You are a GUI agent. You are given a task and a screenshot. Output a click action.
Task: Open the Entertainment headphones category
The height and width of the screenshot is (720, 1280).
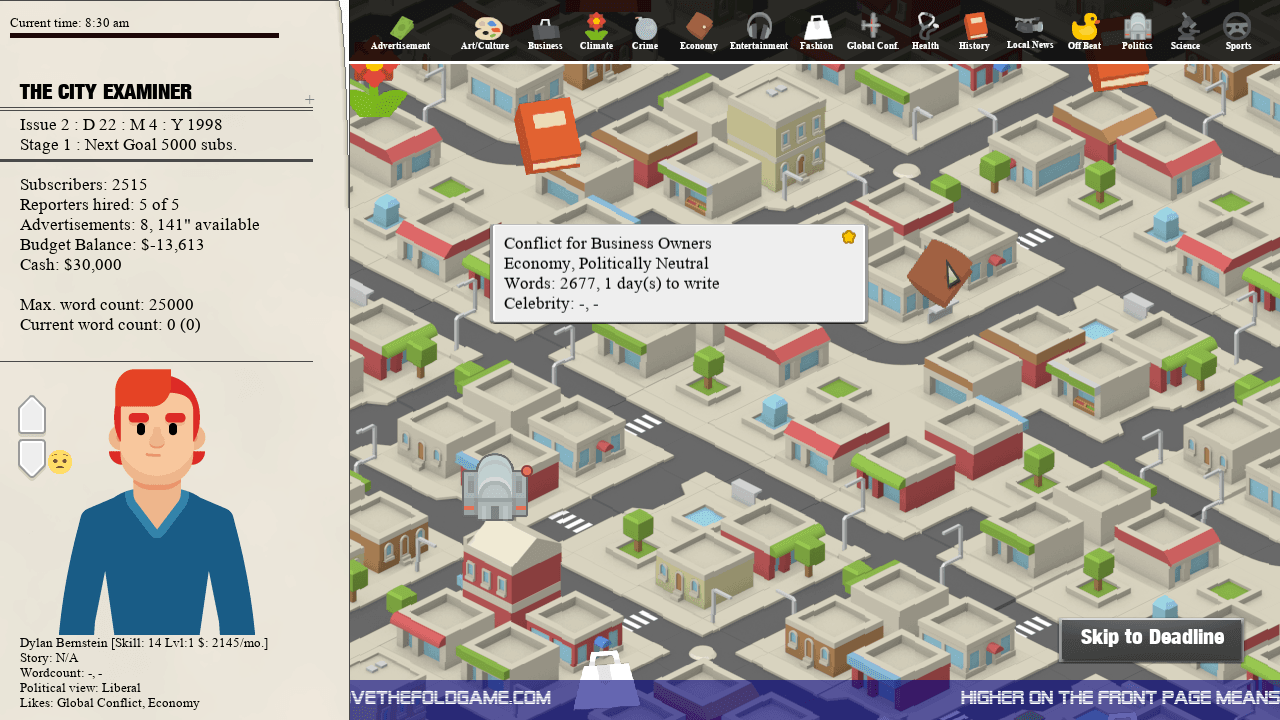pyautogui.click(x=759, y=31)
